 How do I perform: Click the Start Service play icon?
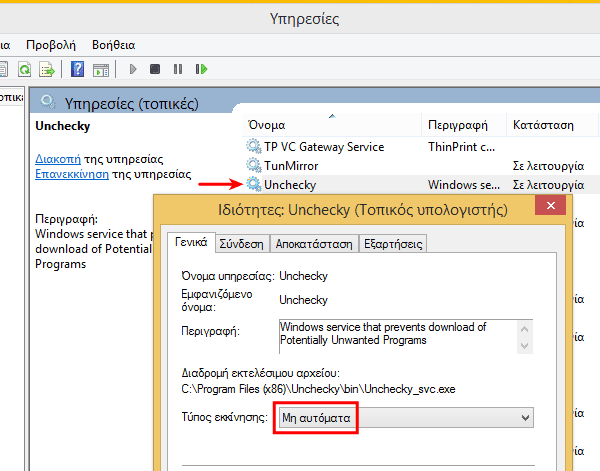tap(133, 69)
